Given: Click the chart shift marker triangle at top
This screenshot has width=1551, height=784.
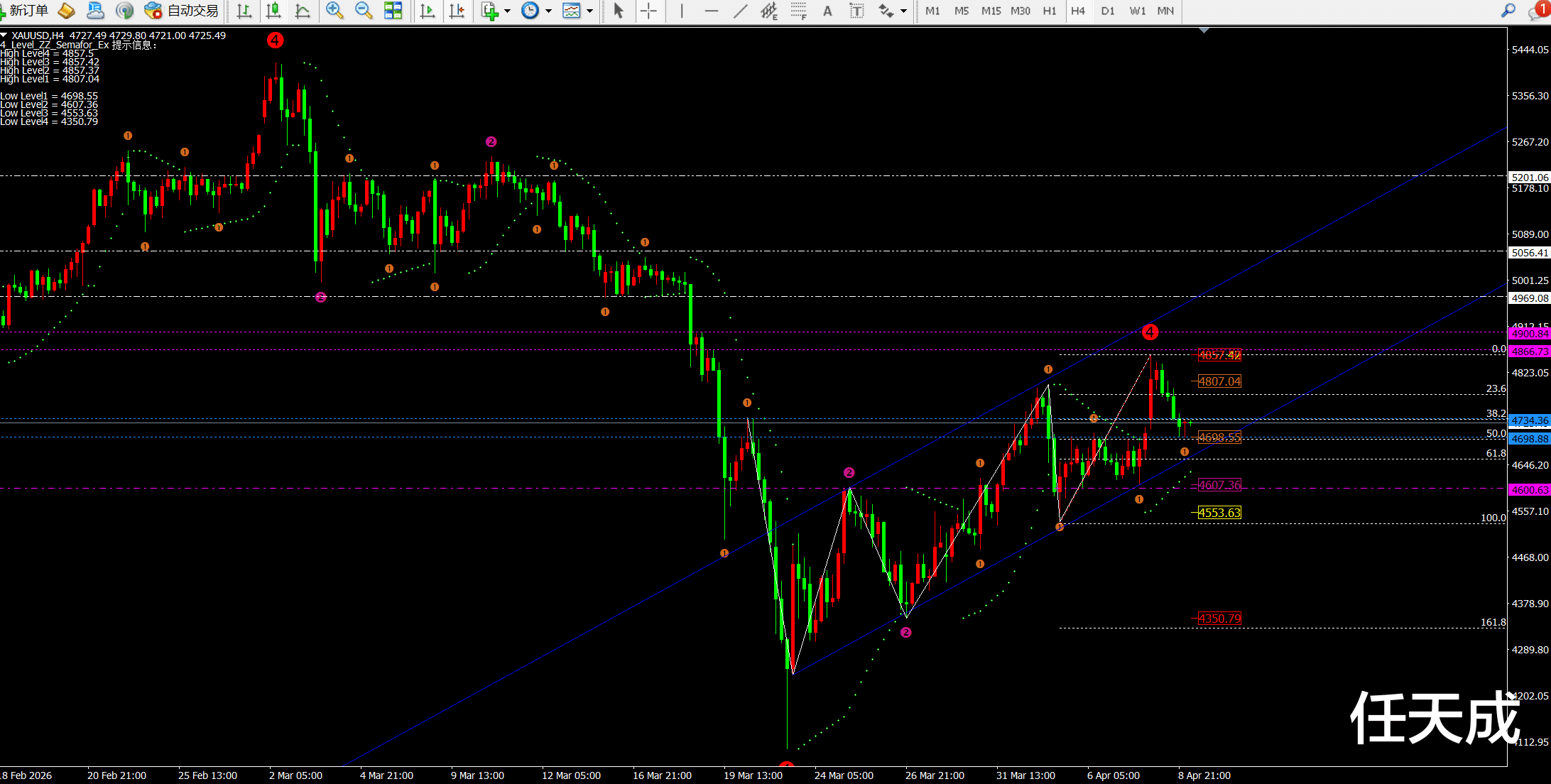Looking at the screenshot, I should (1204, 31).
